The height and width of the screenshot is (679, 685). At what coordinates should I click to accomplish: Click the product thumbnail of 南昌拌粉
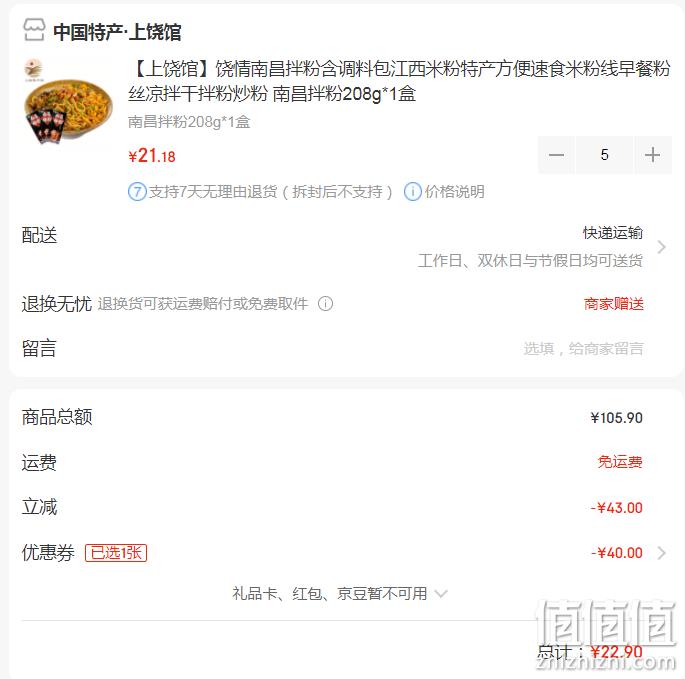pos(68,102)
